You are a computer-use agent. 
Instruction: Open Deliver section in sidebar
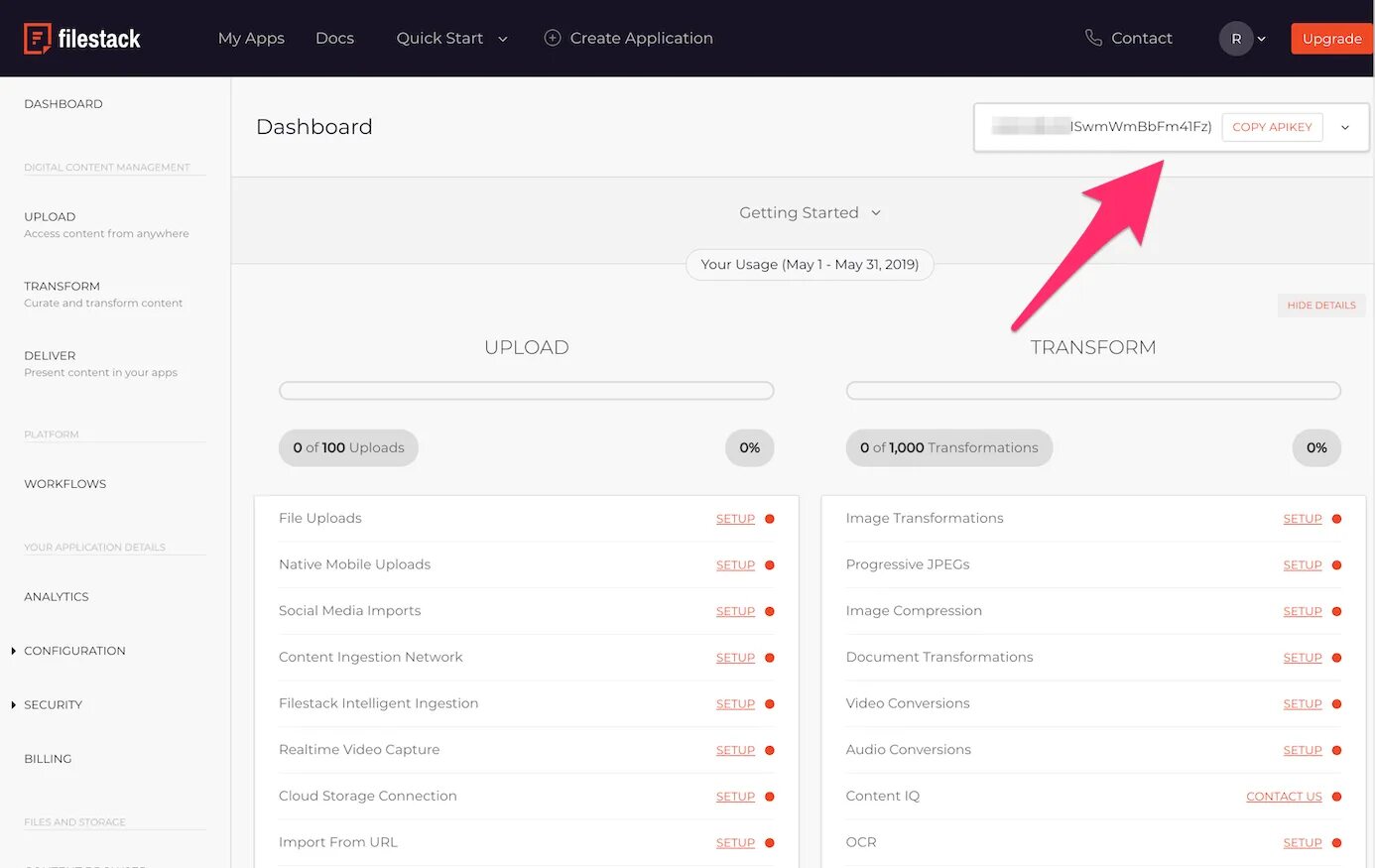[100, 363]
